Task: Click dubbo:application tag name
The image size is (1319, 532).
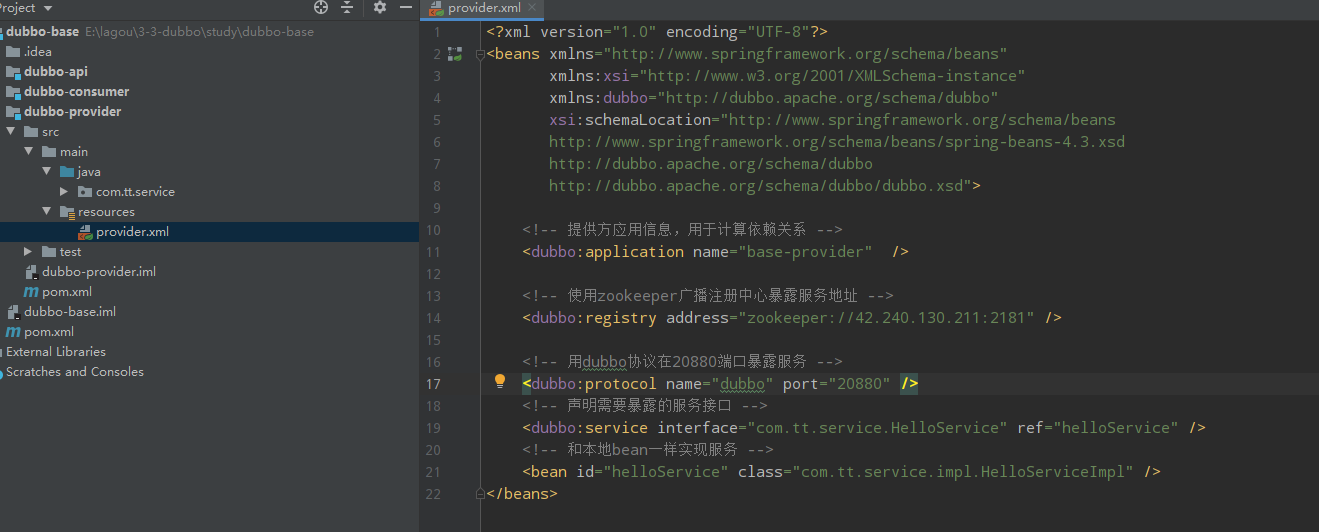Action: (607, 252)
